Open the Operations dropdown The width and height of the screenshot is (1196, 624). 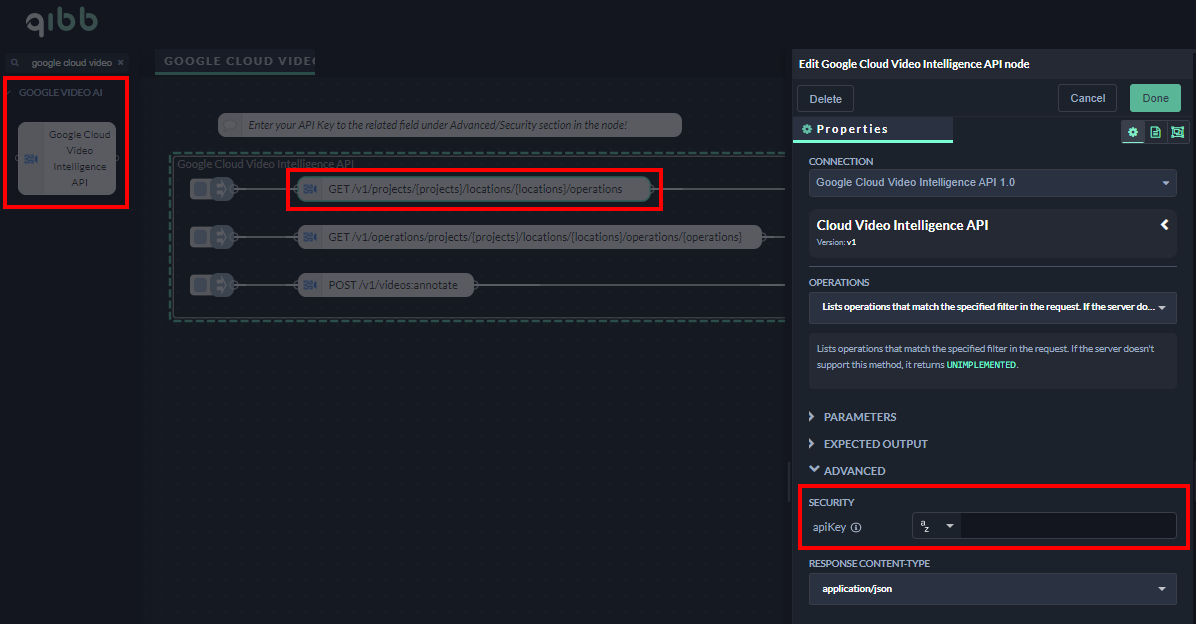[992, 307]
